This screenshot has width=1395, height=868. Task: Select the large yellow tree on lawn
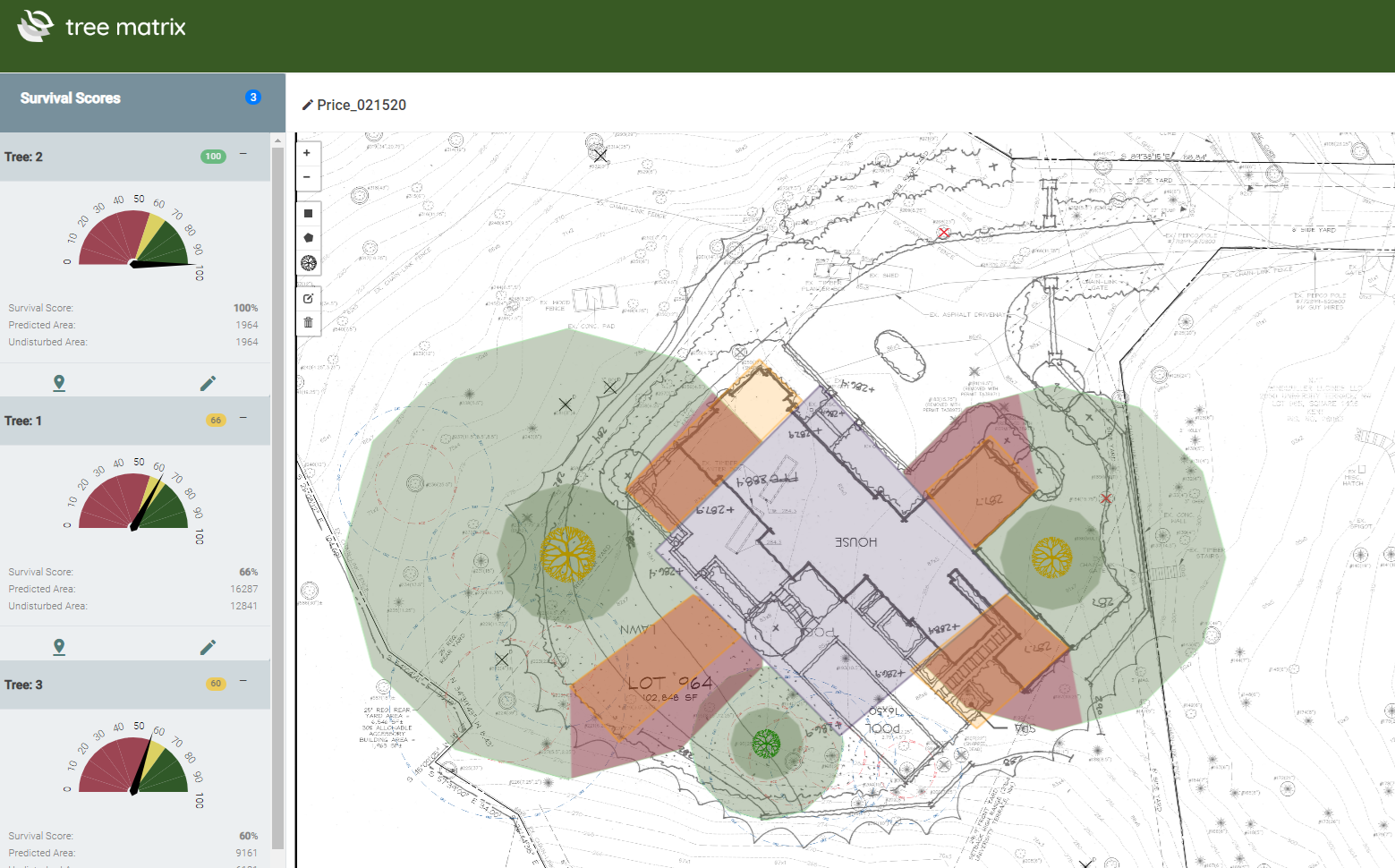point(568,555)
